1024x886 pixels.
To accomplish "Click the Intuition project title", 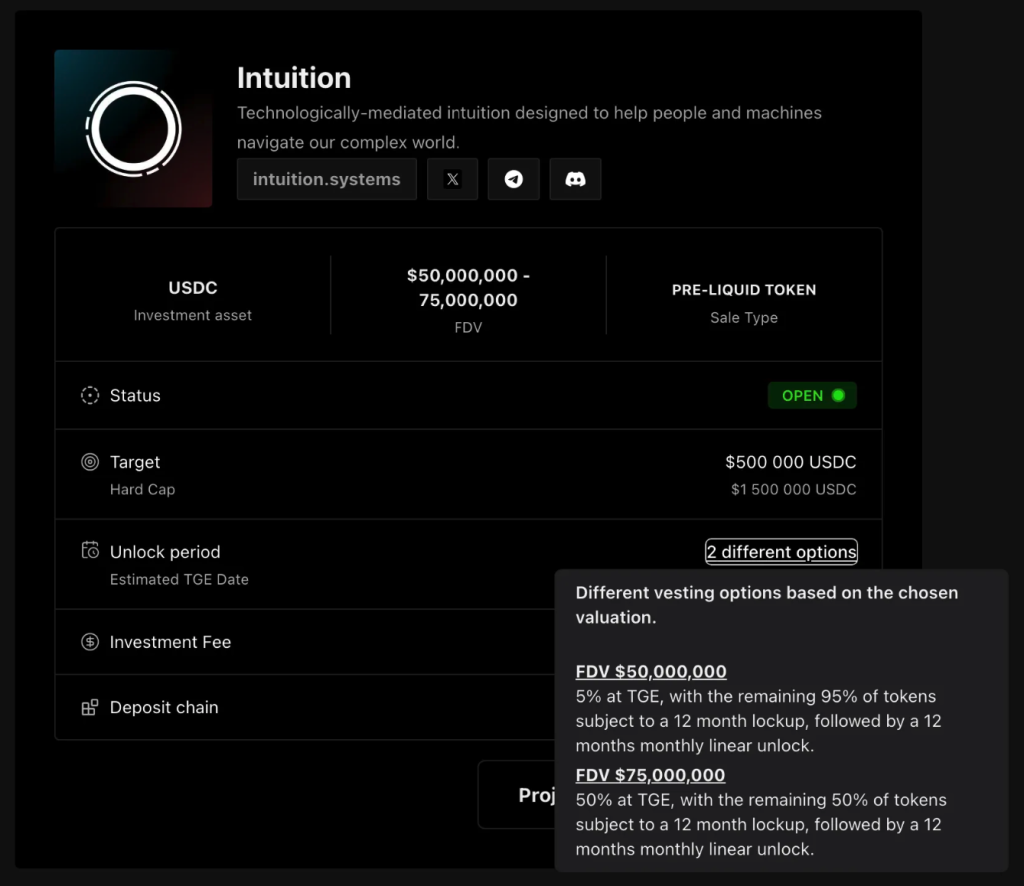I will [x=294, y=78].
